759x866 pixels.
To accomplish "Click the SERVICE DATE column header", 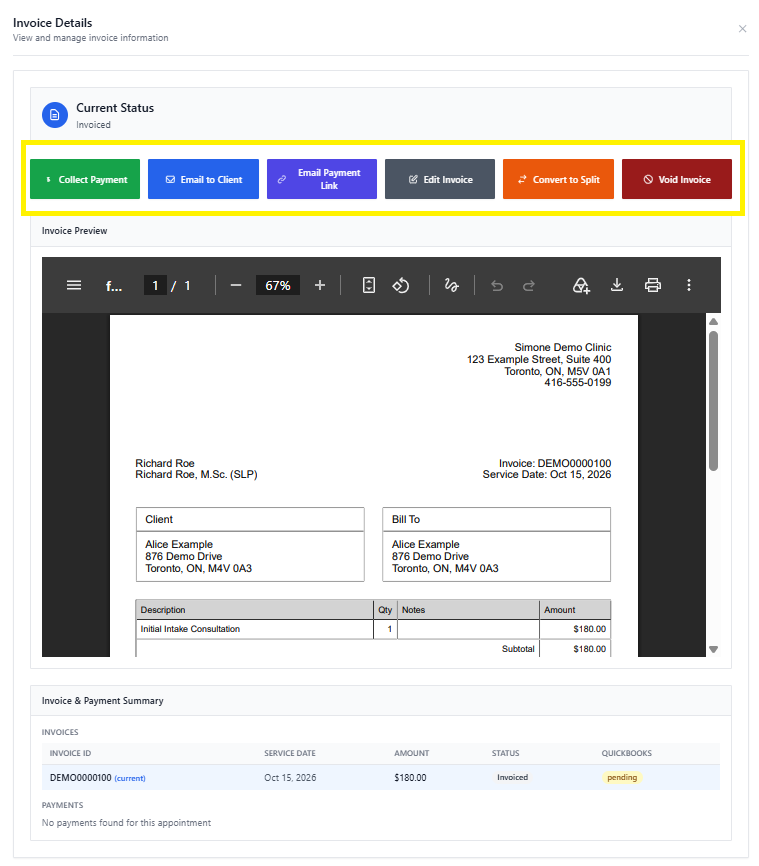I will click(x=289, y=753).
